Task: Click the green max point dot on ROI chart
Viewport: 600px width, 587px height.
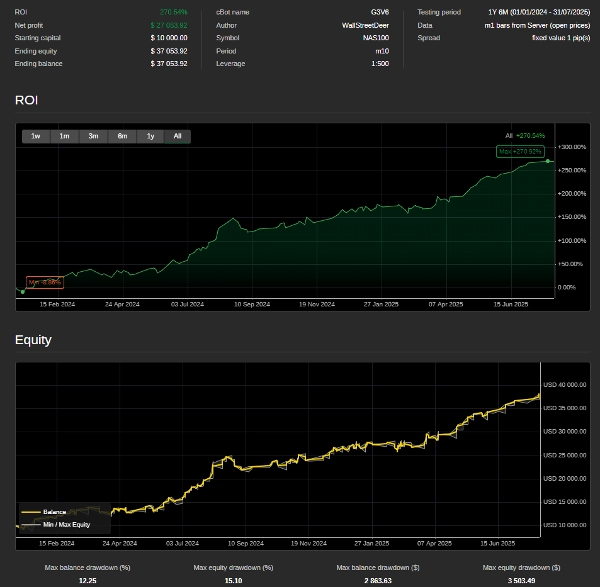Action: click(547, 162)
